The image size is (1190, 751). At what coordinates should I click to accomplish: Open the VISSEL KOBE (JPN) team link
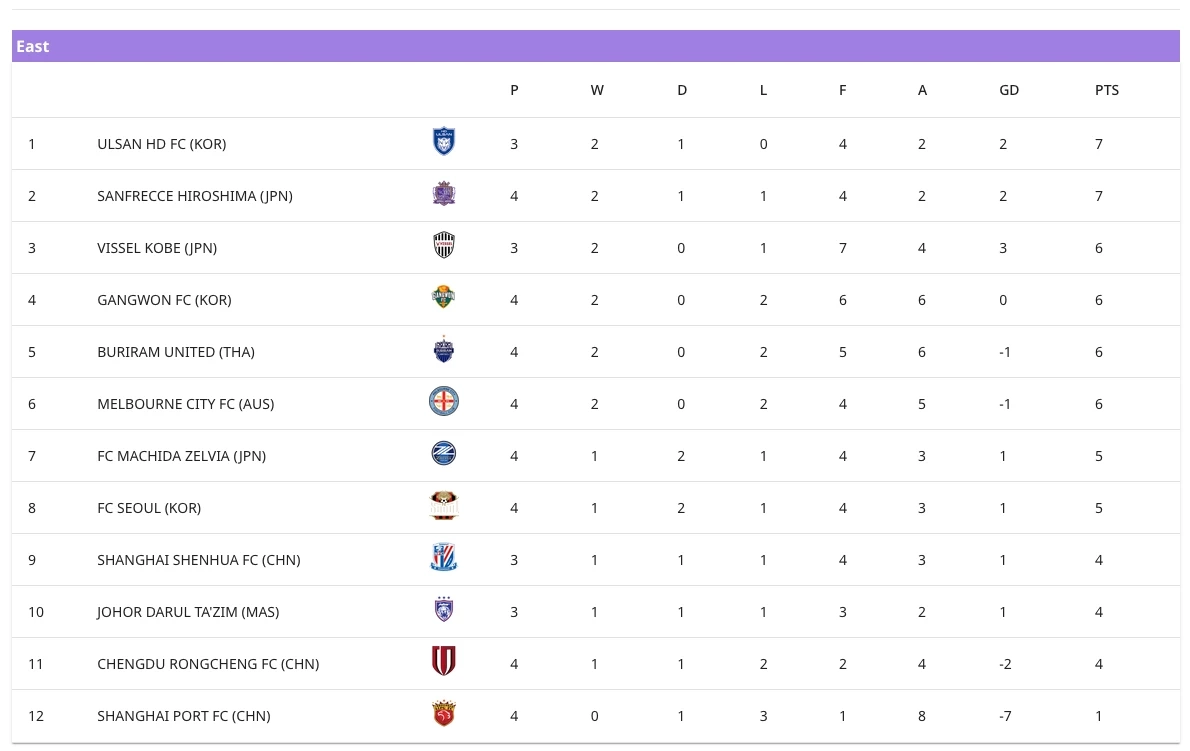point(157,248)
